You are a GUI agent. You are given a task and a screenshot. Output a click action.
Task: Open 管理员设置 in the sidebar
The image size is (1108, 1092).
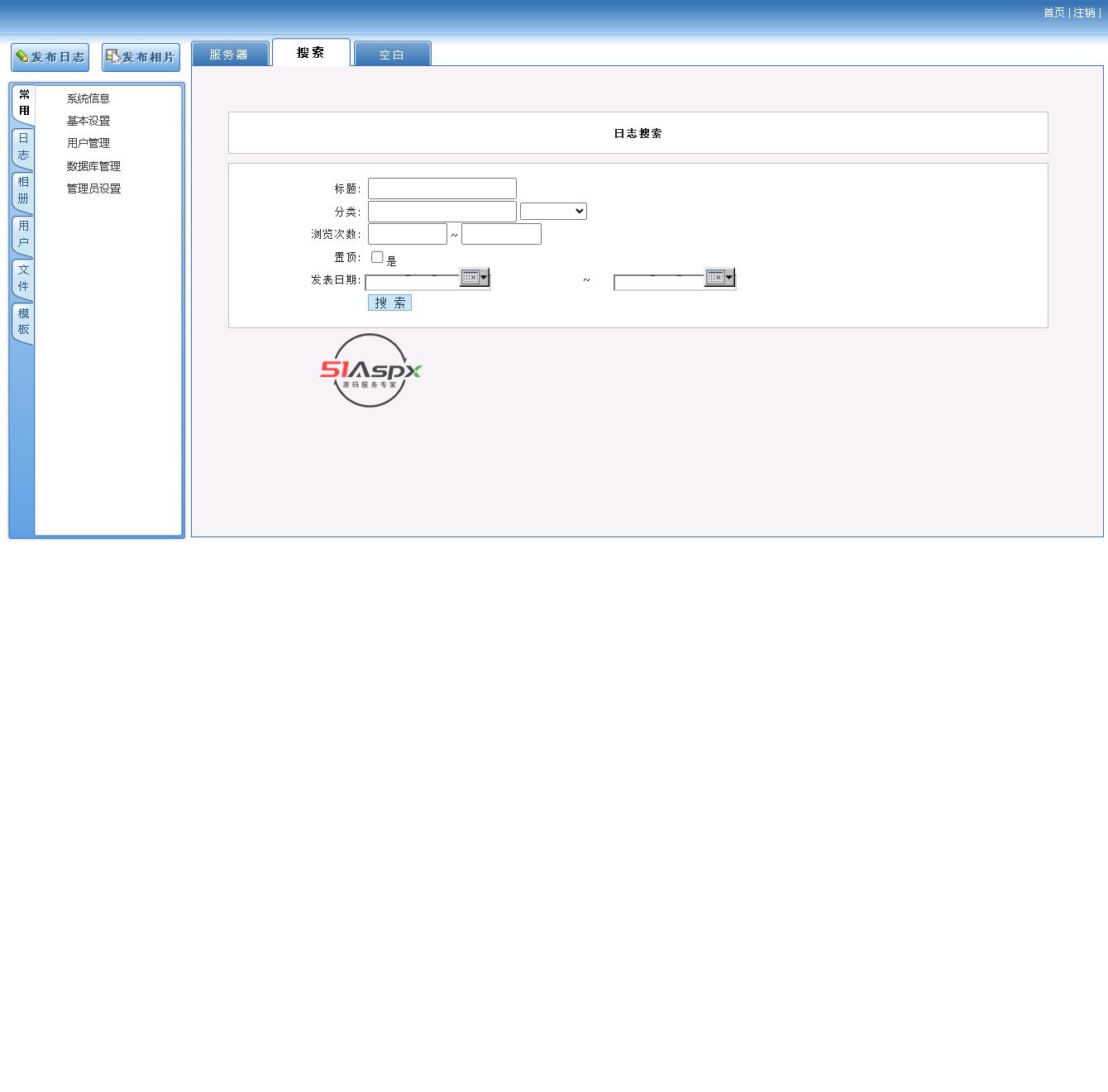coord(93,188)
